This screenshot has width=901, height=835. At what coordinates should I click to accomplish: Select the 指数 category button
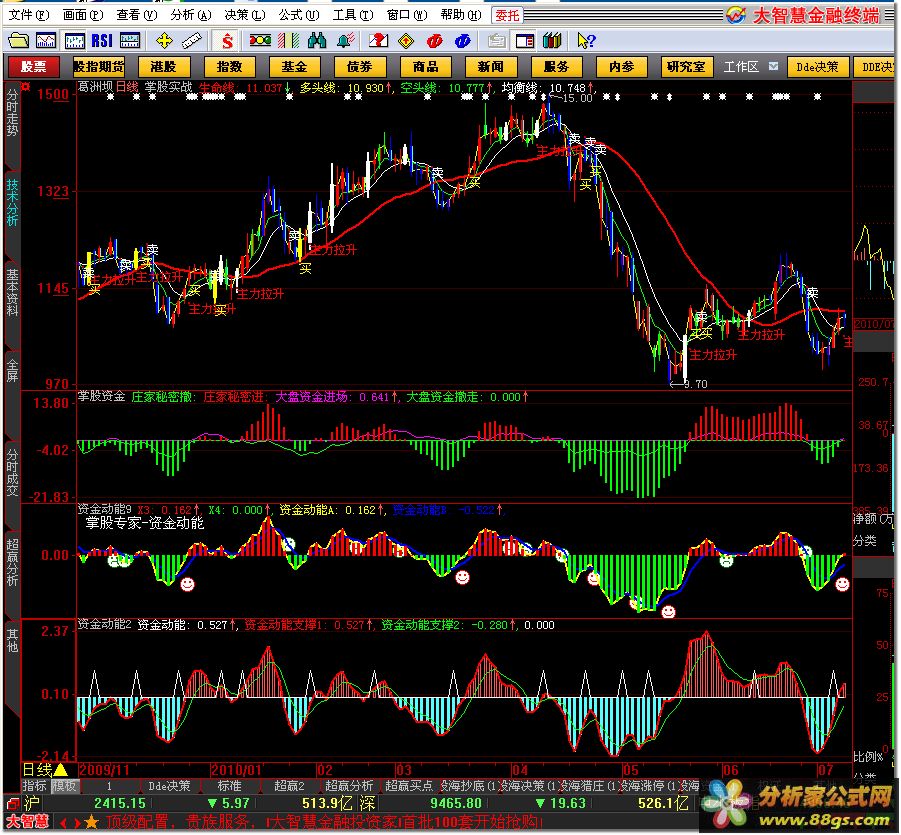pos(229,67)
